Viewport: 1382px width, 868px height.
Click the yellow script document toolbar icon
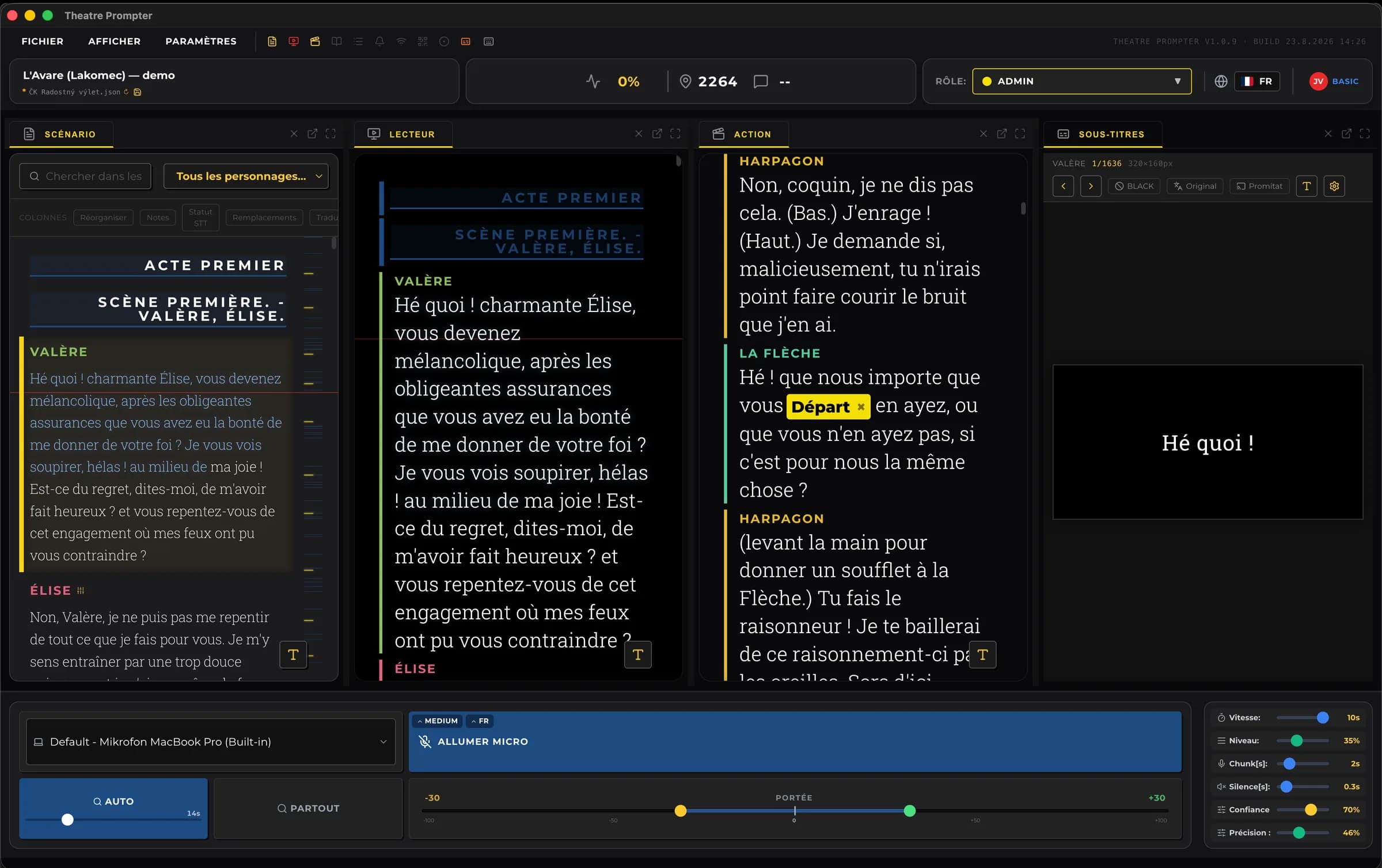coord(272,41)
